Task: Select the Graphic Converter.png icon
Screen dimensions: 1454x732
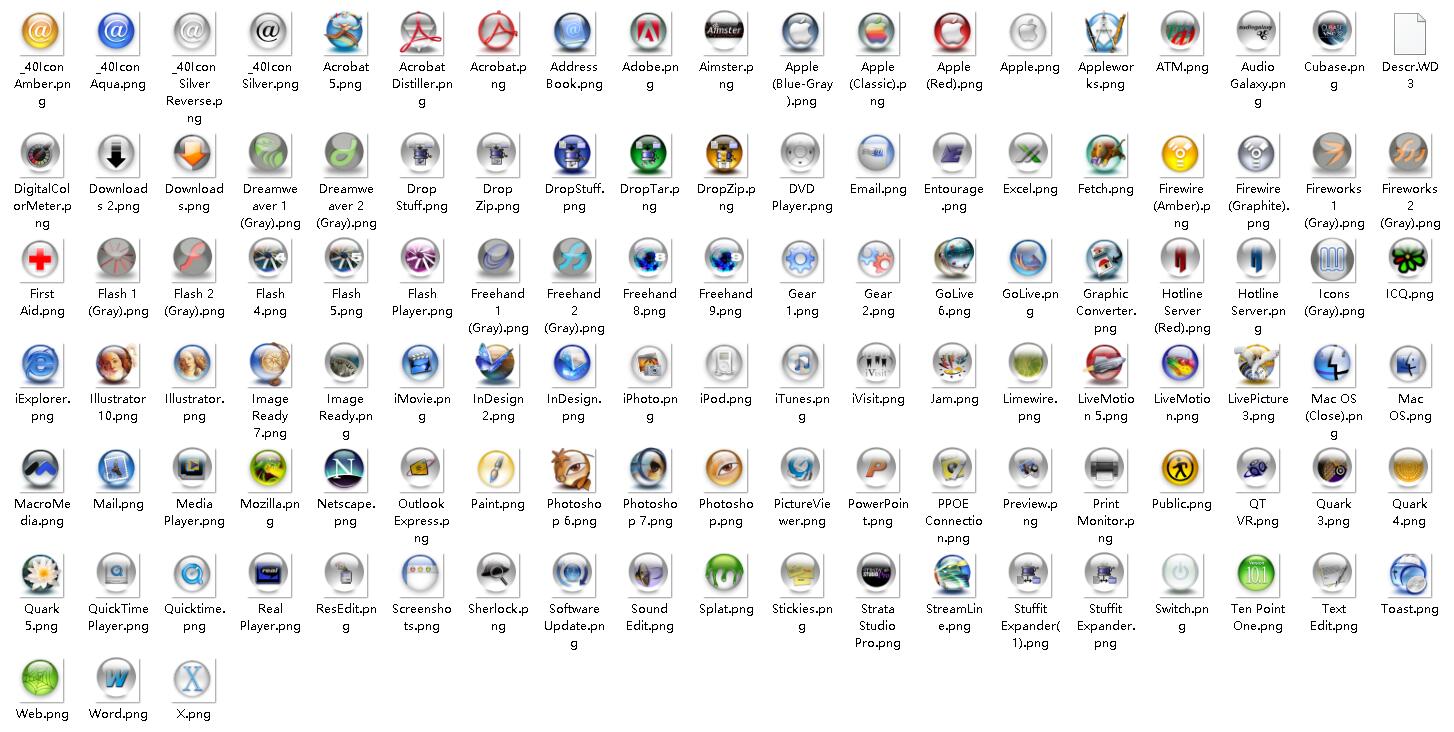Action: [1105, 259]
